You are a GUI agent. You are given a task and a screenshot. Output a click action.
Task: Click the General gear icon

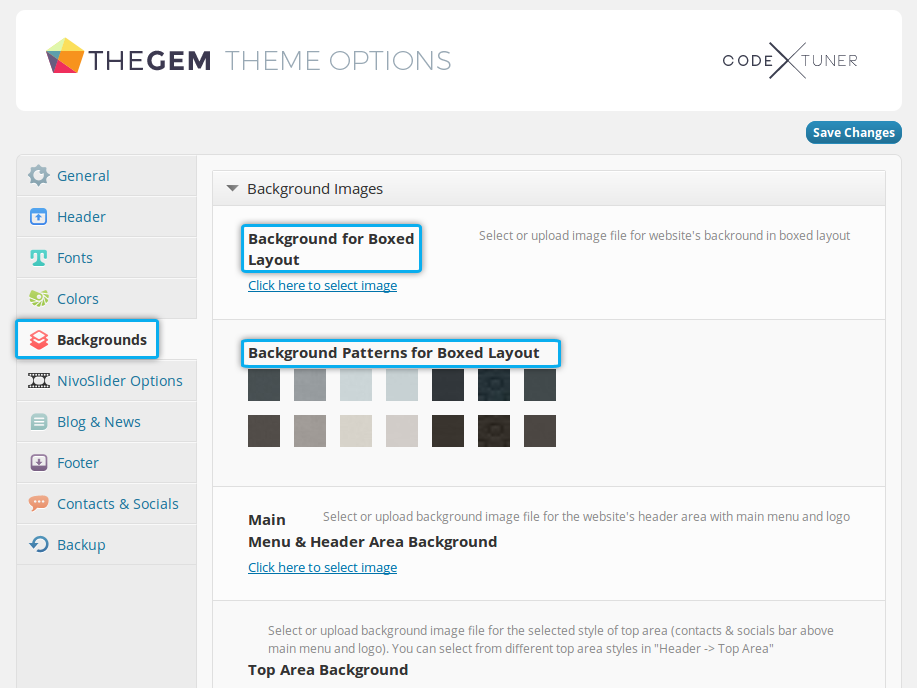39,176
